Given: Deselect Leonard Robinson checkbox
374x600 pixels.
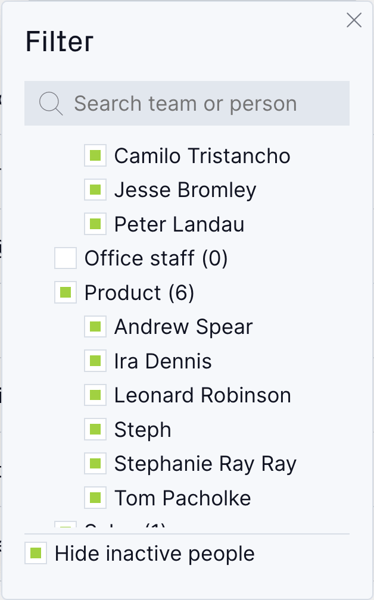Looking at the screenshot, I should coord(95,395).
